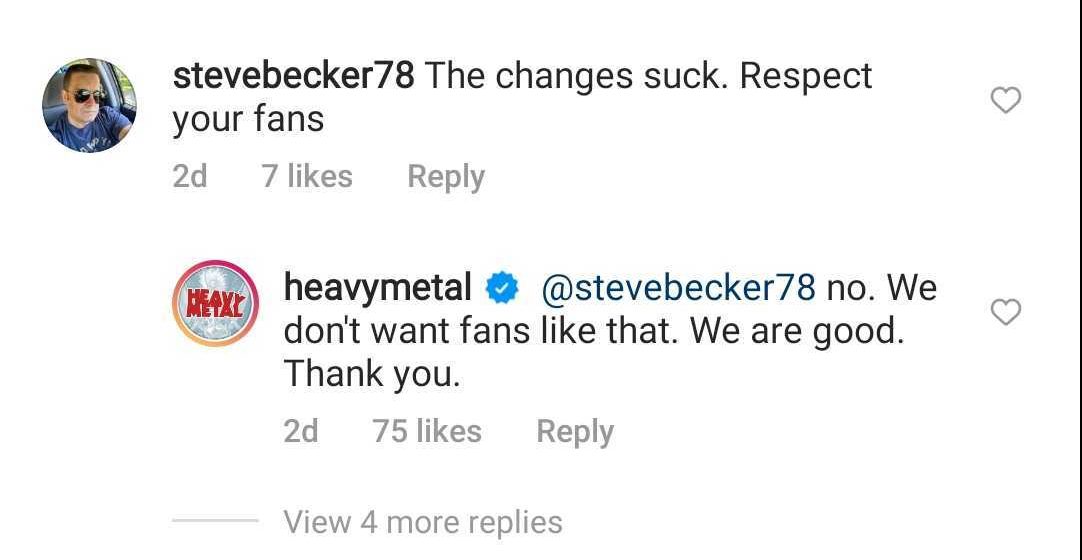Click the line left of View more replies
The image size is (1082, 560).
(215, 521)
